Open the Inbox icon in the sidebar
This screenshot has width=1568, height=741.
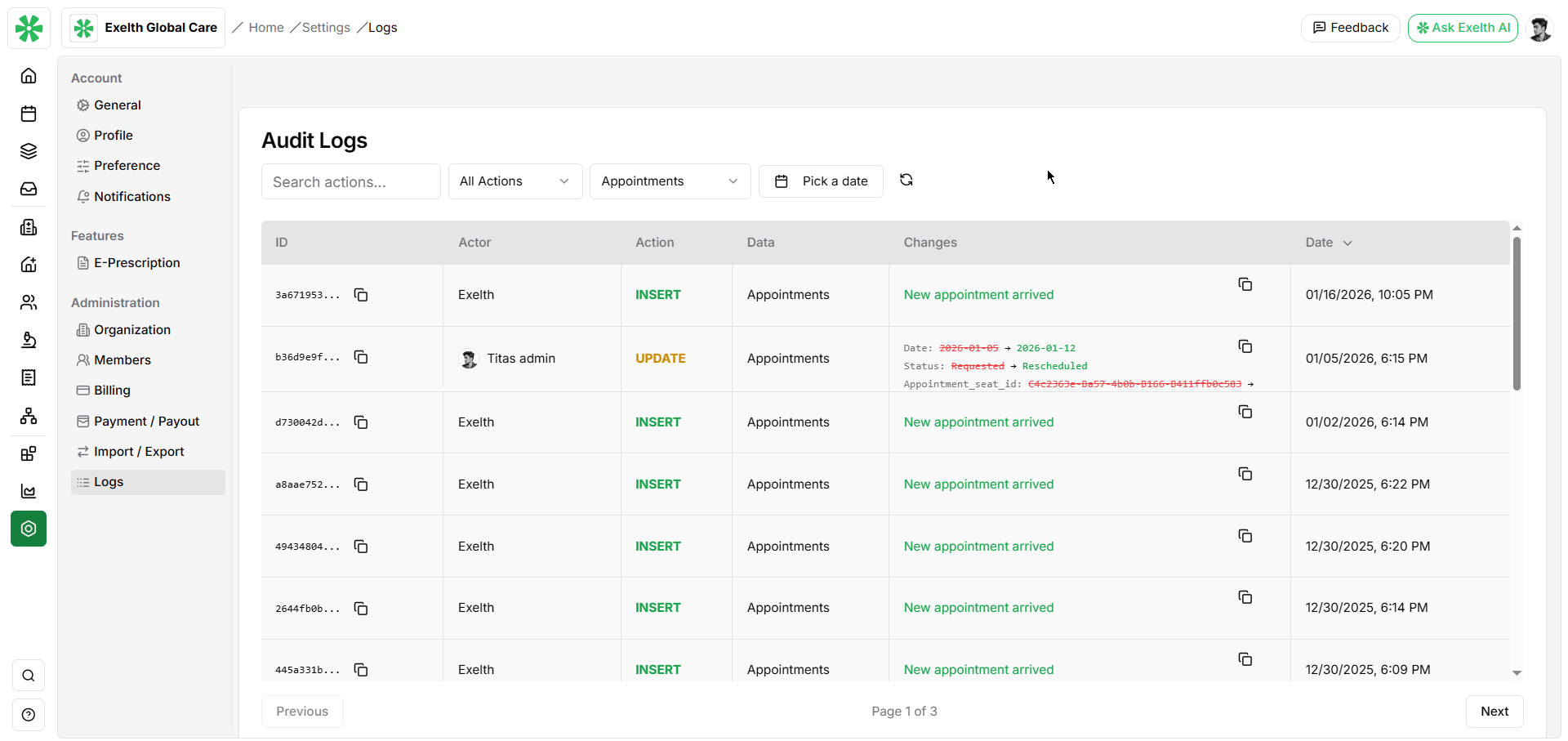click(x=29, y=189)
